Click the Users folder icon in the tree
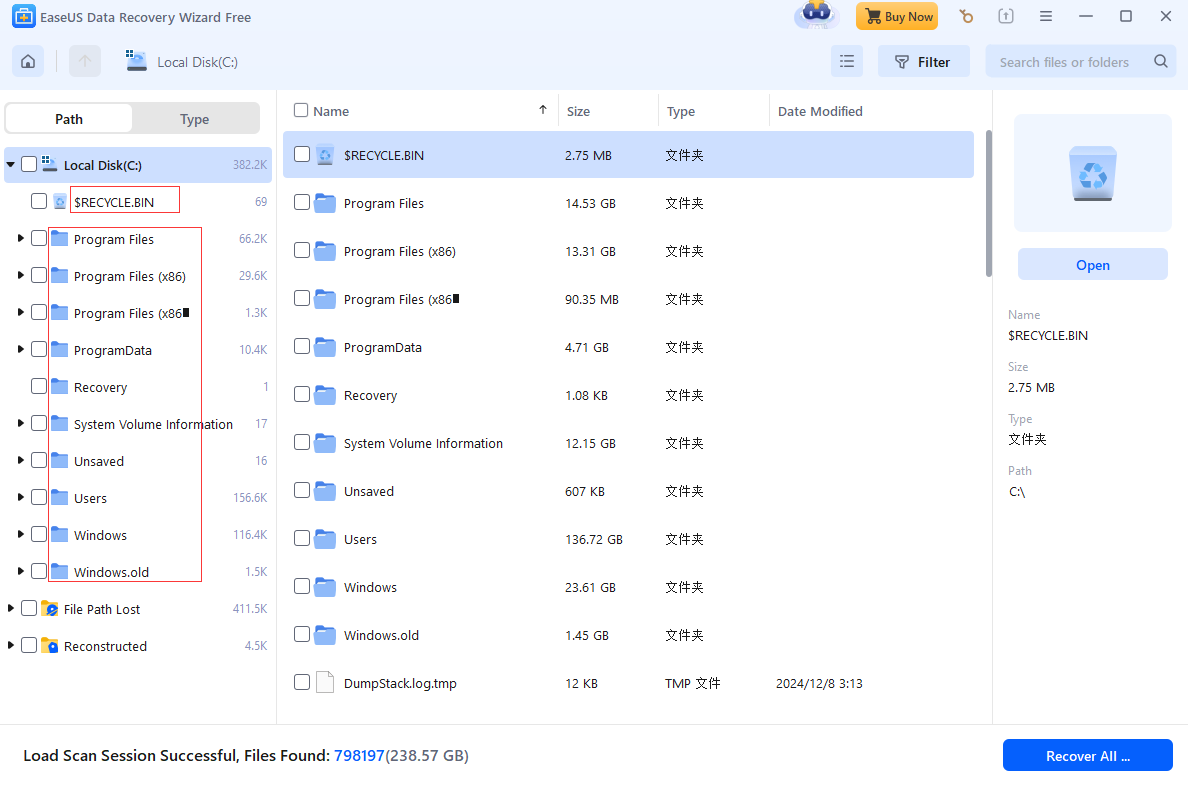Viewport: 1188px width, 792px height. coord(60,497)
